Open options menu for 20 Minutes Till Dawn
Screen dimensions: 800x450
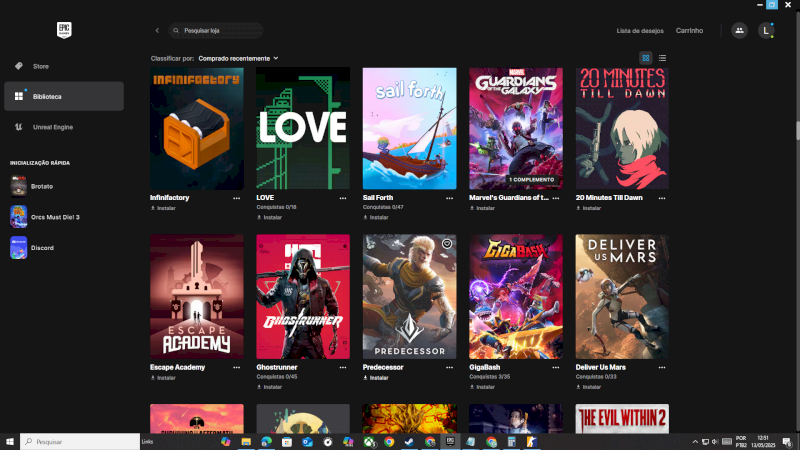tap(662, 198)
